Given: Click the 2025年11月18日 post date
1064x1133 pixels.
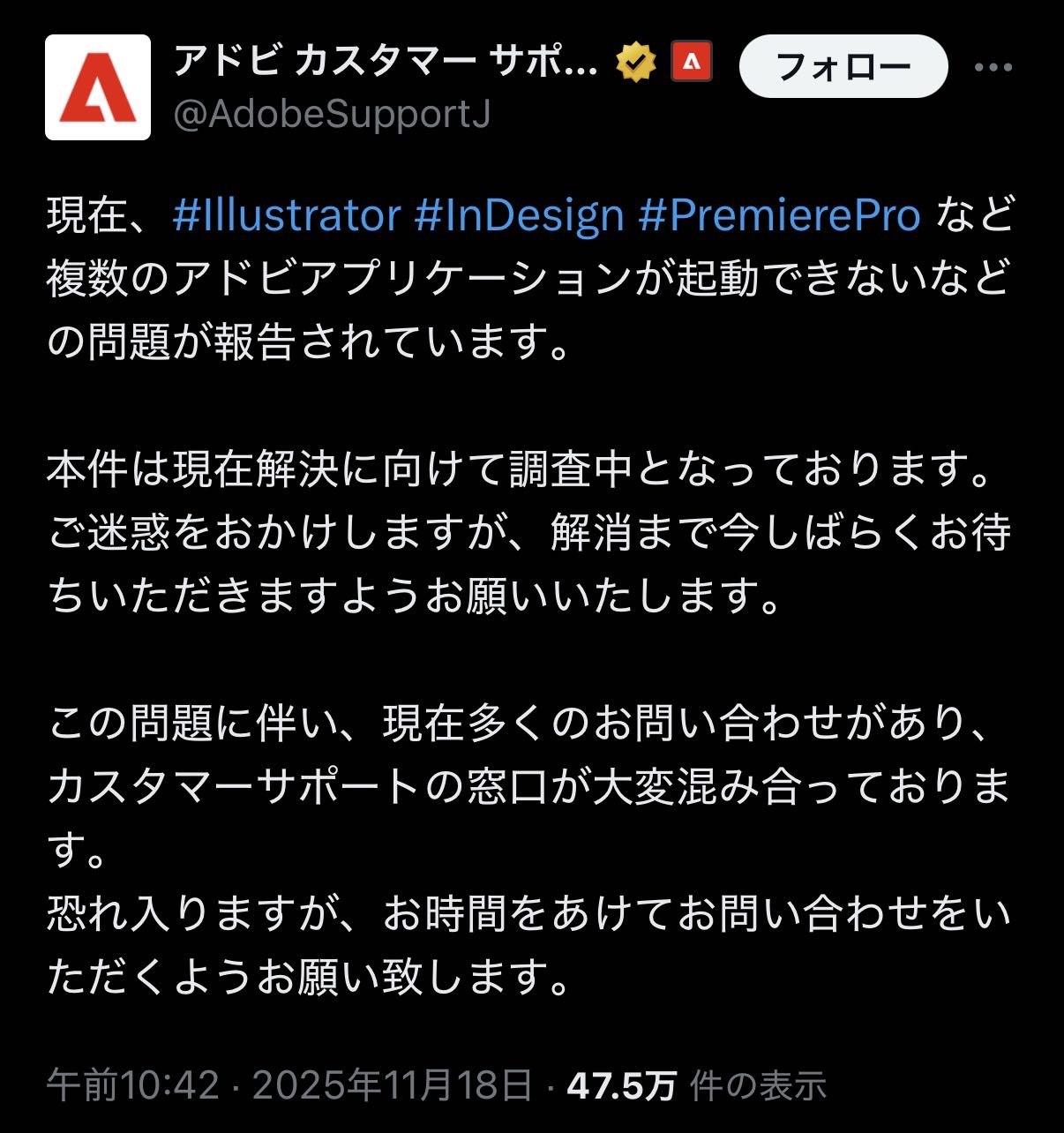Looking at the screenshot, I should 393,1084.
